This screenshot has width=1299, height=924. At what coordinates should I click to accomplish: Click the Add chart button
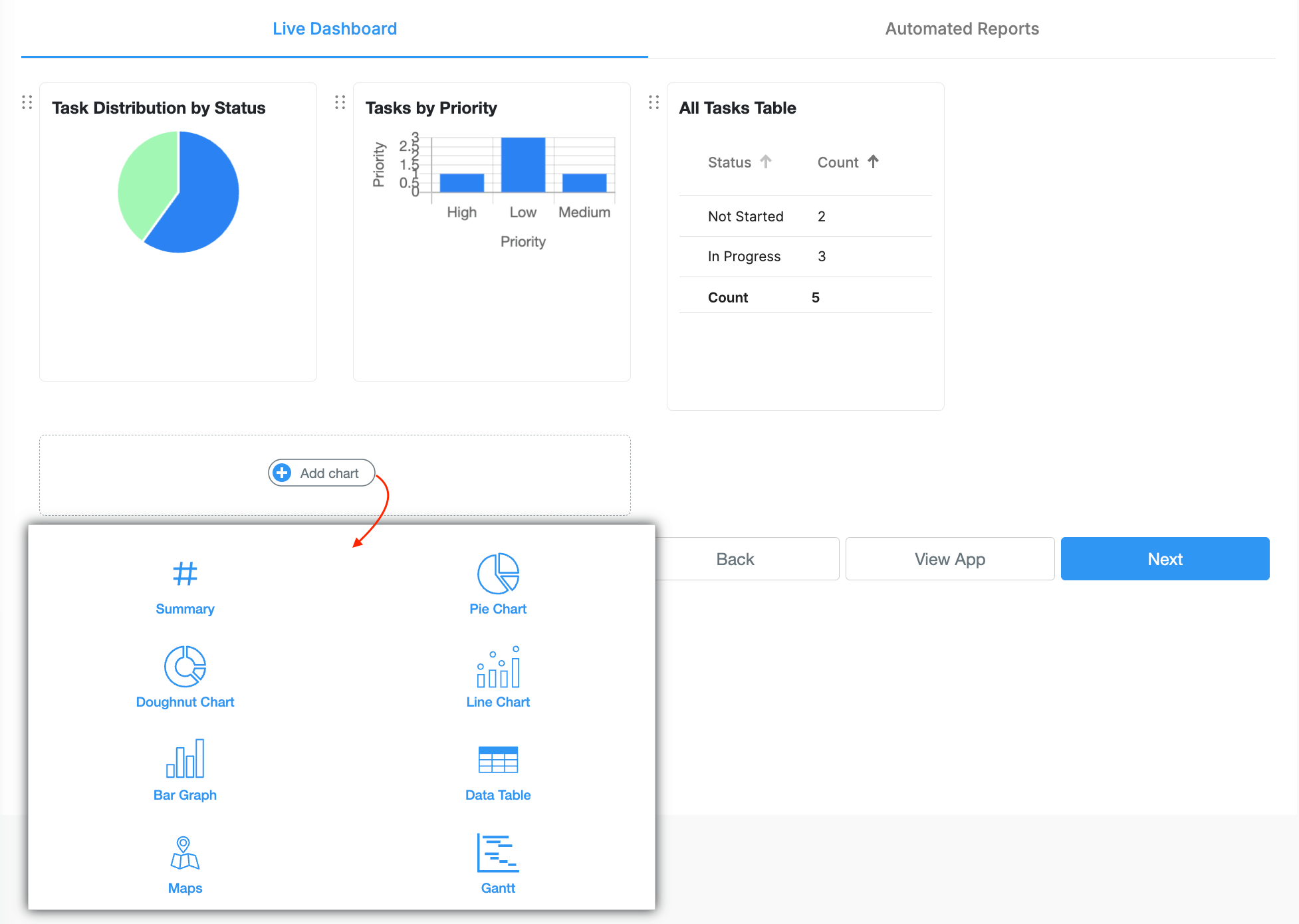click(x=321, y=473)
